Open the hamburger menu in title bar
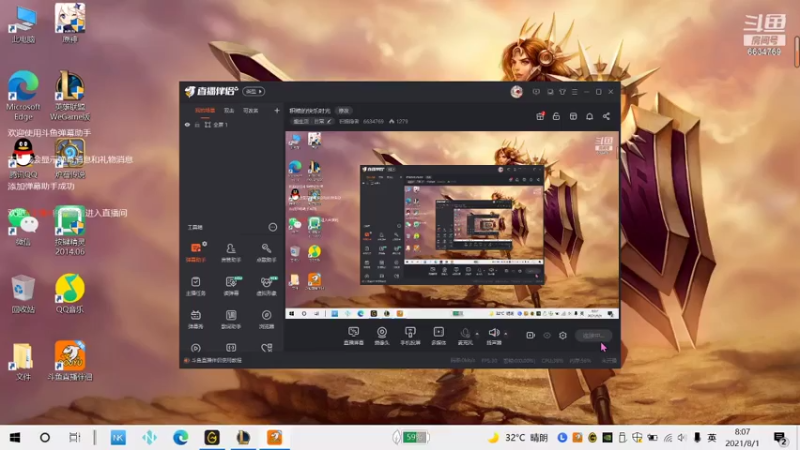Image resolution: width=800 pixels, height=450 pixels. (x=574, y=92)
